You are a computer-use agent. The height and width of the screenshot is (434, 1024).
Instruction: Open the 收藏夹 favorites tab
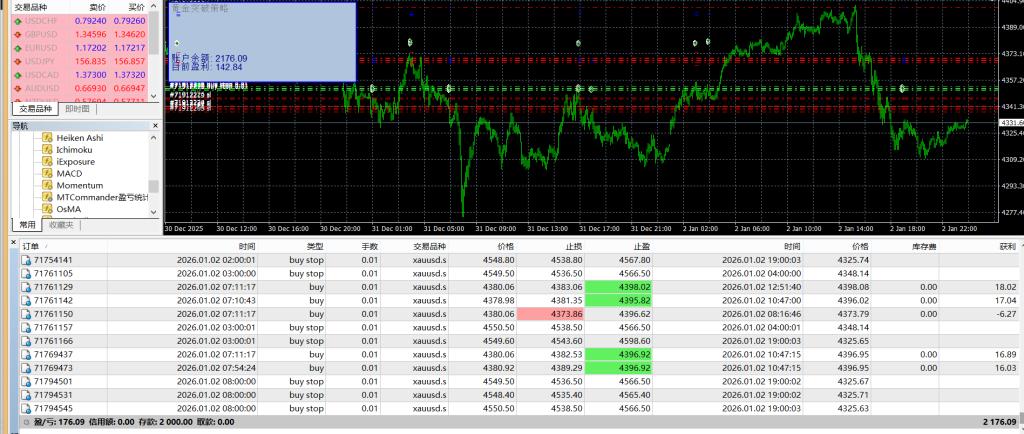pos(60,225)
